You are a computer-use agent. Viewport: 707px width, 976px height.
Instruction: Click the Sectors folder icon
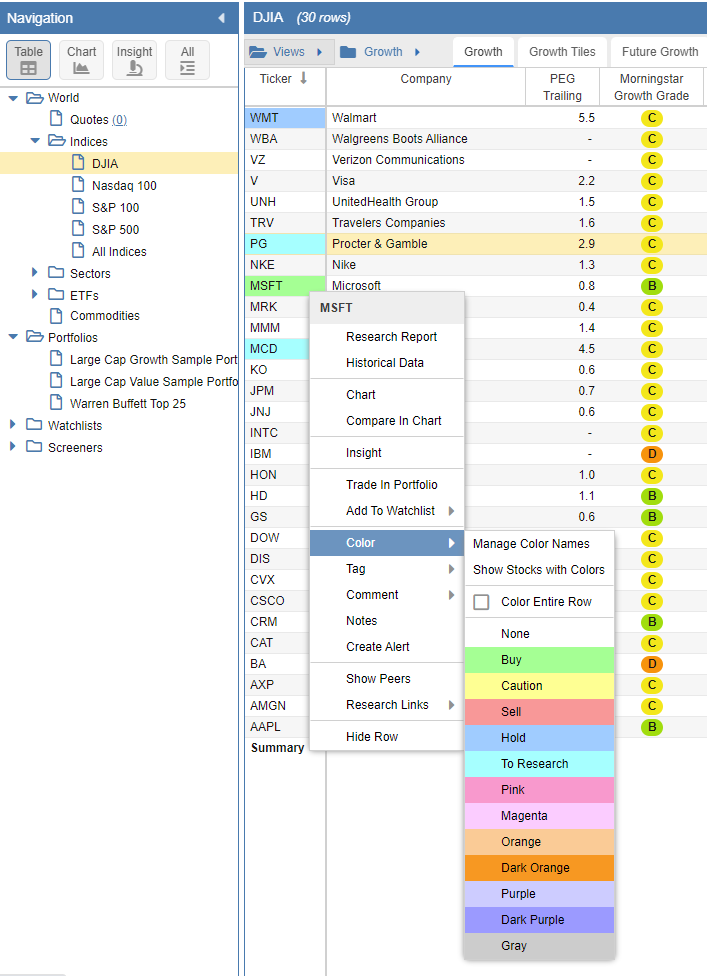click(x=56, y=272)
